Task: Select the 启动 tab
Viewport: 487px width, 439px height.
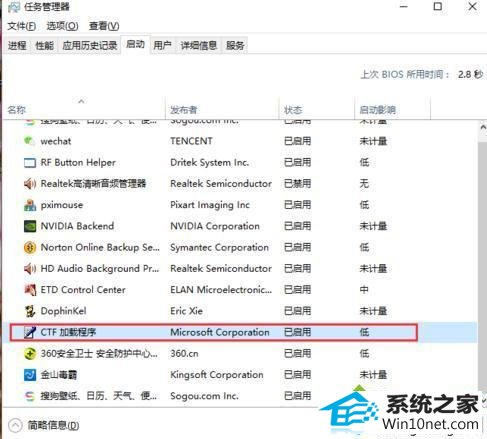Action: pyautogui.click(x=135, y=44)
